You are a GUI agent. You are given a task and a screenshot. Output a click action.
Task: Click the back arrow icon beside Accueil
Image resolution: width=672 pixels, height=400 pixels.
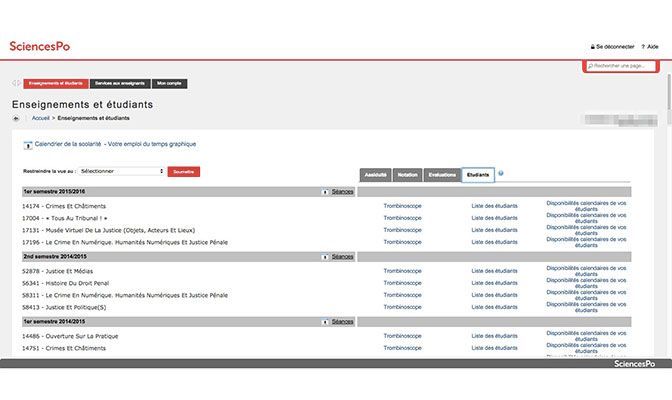pyautogui.click(x=16, y=118)
